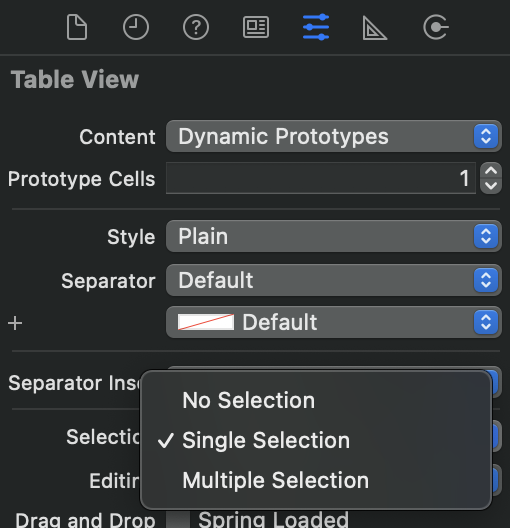This screenshot has width=510, height=528.
Task: Increment the Prototype Cells stepper
Action: (491, 170)
